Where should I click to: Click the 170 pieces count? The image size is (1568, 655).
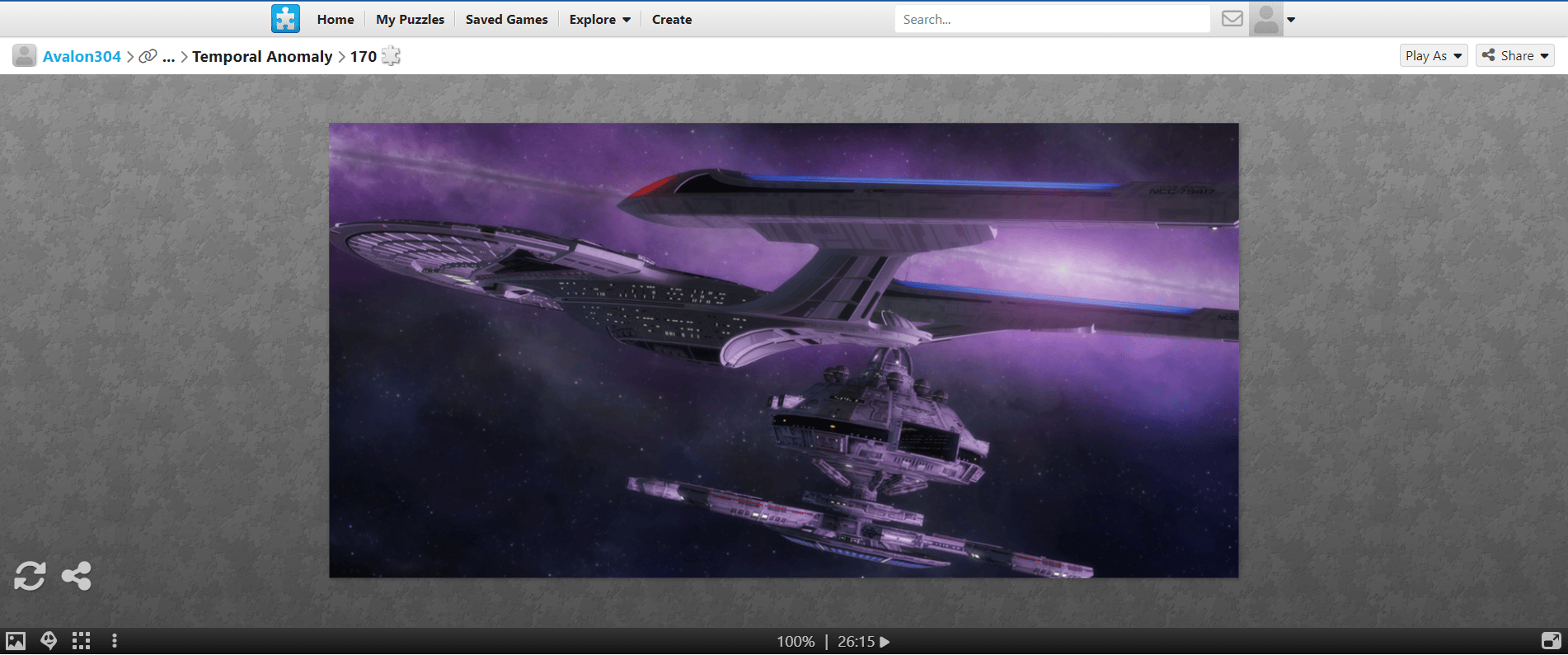[x=363, y=56]
